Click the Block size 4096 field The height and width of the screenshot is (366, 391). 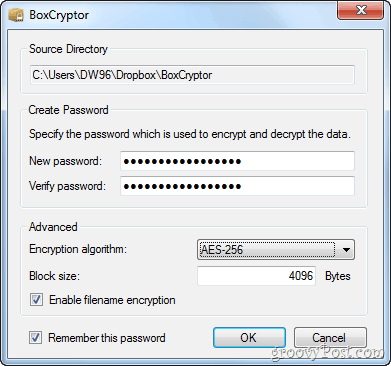[x=256, y=276]
